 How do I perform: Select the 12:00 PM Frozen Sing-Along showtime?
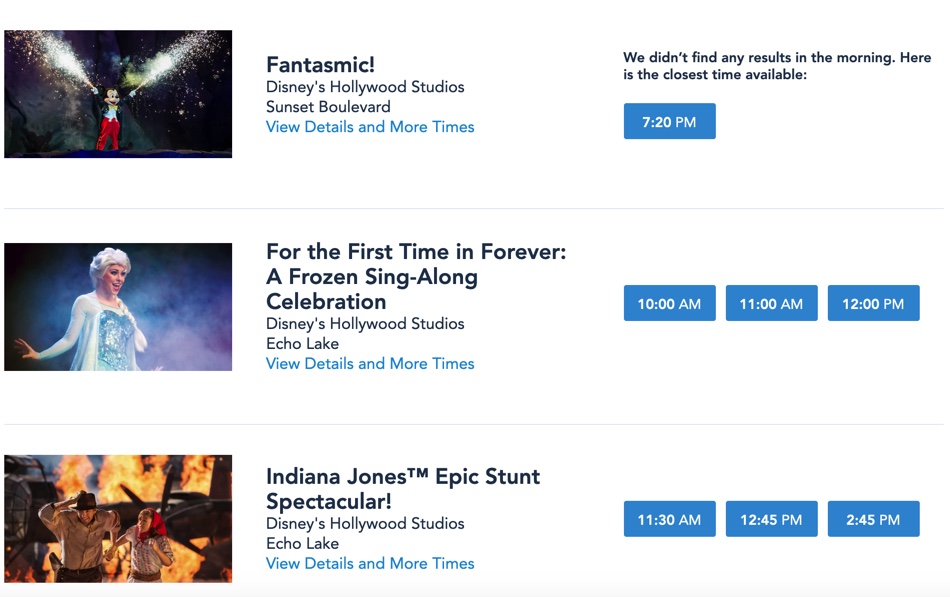point(873,303)
